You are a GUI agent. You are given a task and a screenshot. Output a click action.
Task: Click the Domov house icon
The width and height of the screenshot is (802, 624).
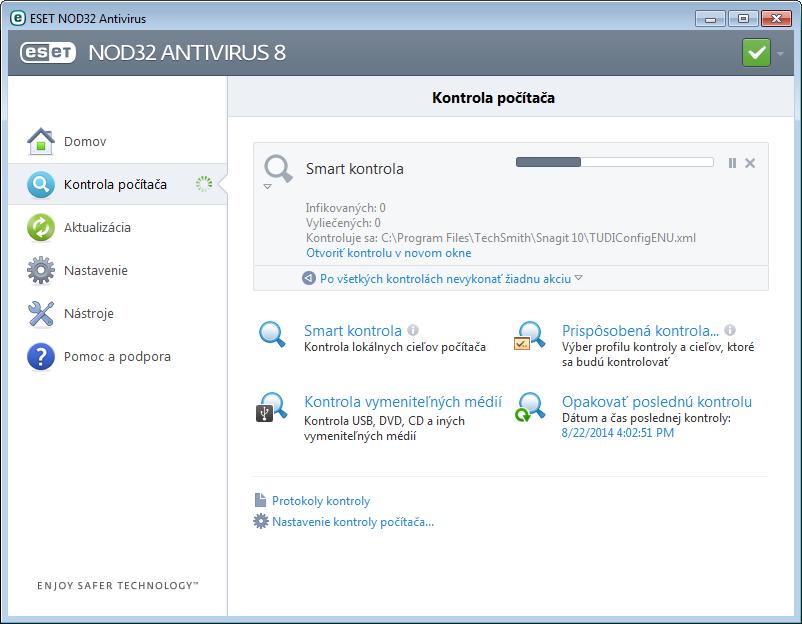coord(41,141)
